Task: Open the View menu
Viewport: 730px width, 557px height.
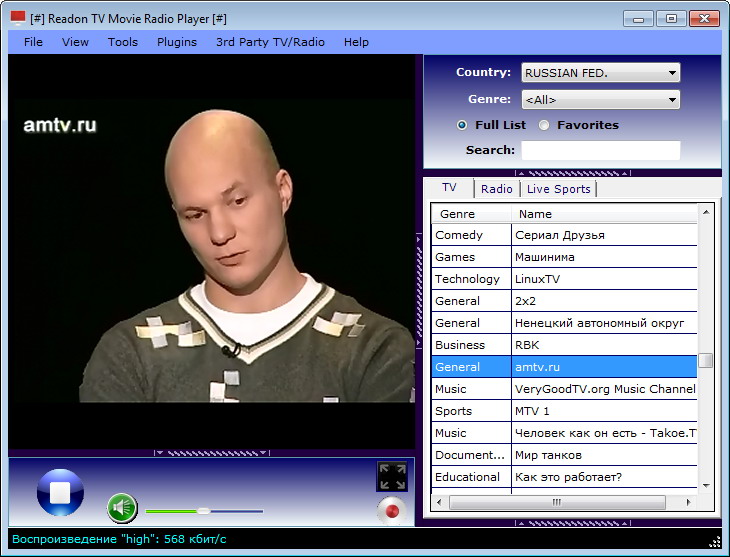Action: (x=75, y=42)
